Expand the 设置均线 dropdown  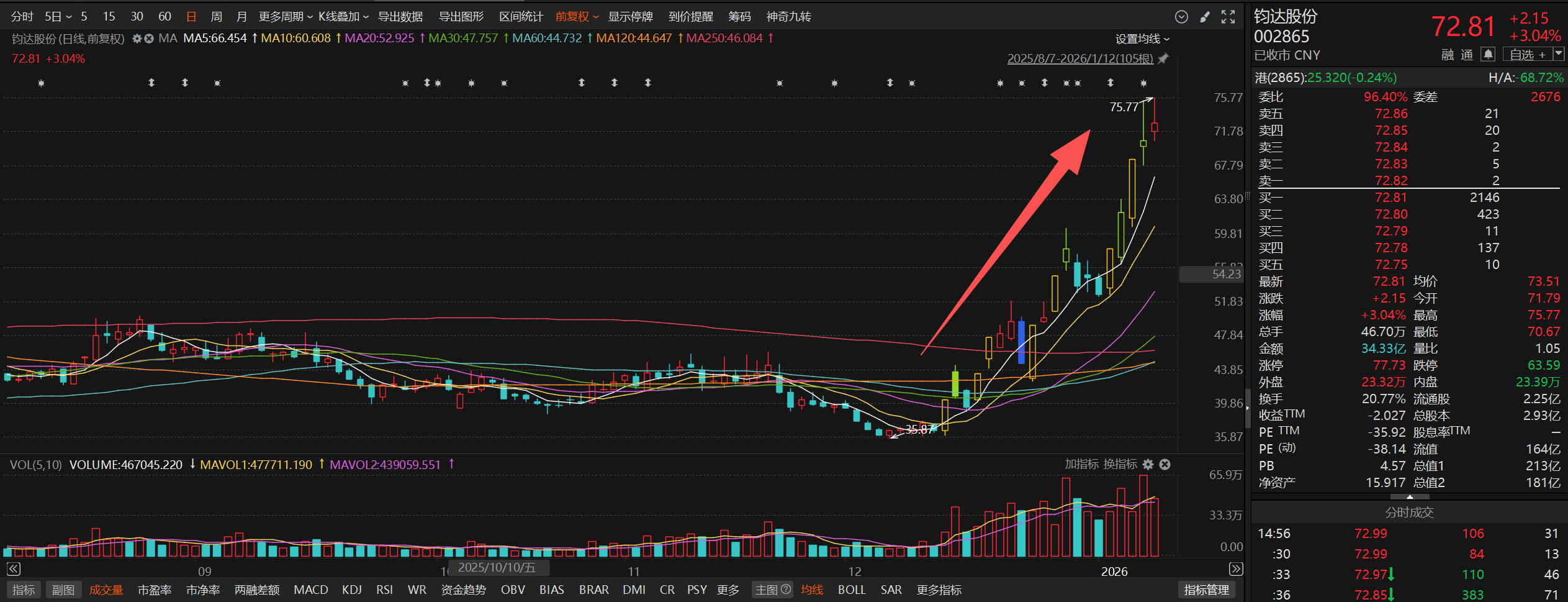coord(1142,39)
